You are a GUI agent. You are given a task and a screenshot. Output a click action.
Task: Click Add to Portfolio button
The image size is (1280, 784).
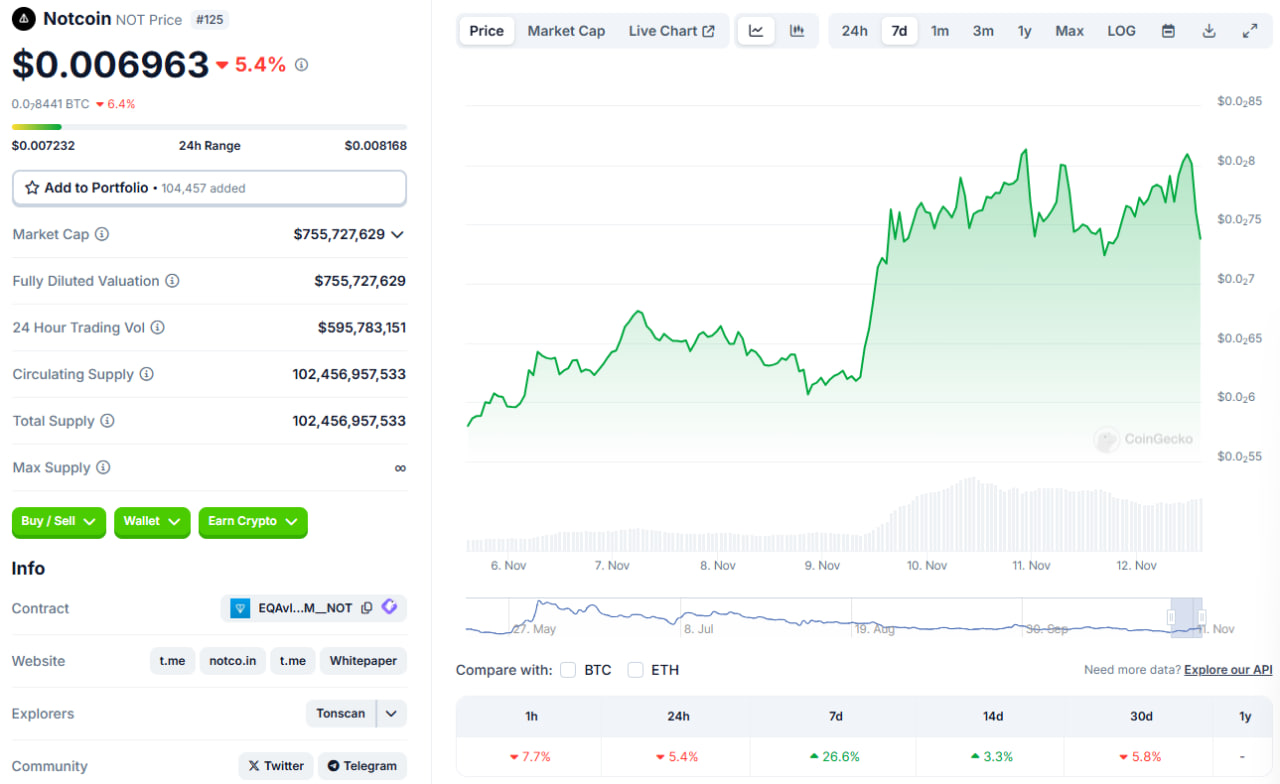point(209,188)
